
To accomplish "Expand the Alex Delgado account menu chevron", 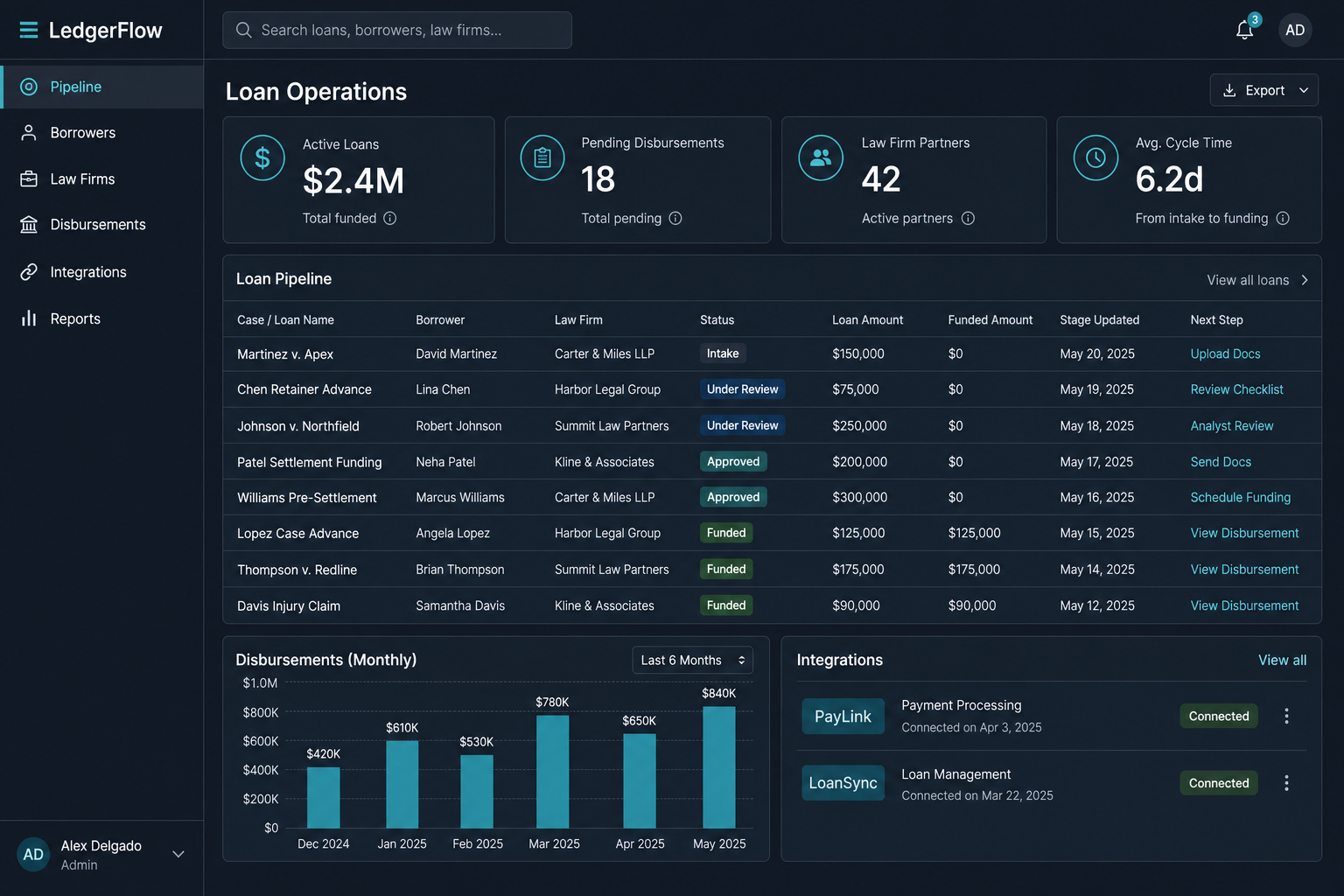I will click(178, 854).
